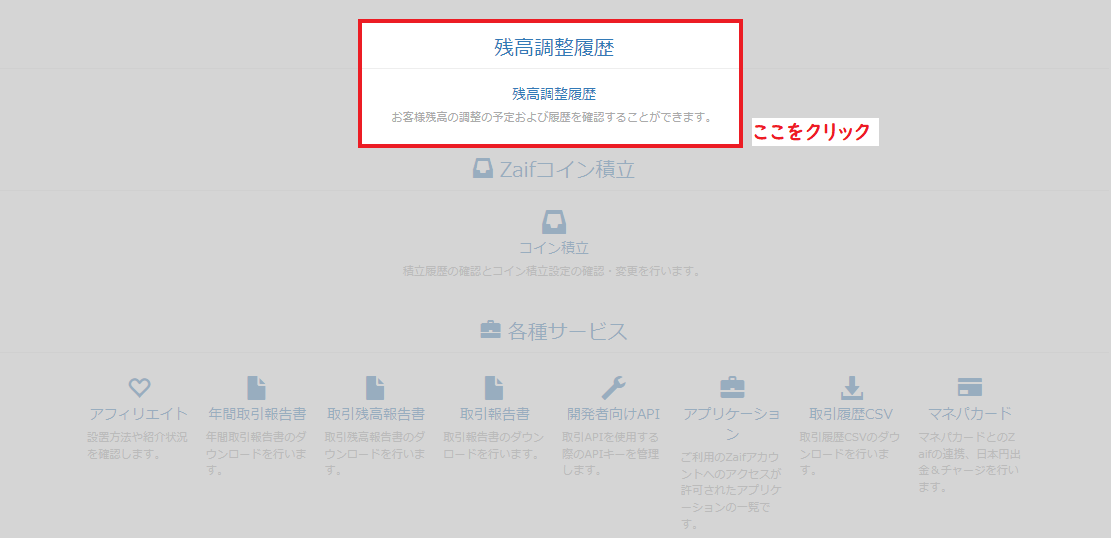Click the credit card icon above マネパカード
This screenshot has width=1111, height=538.
pyautogui.click(x=969, y=387)
